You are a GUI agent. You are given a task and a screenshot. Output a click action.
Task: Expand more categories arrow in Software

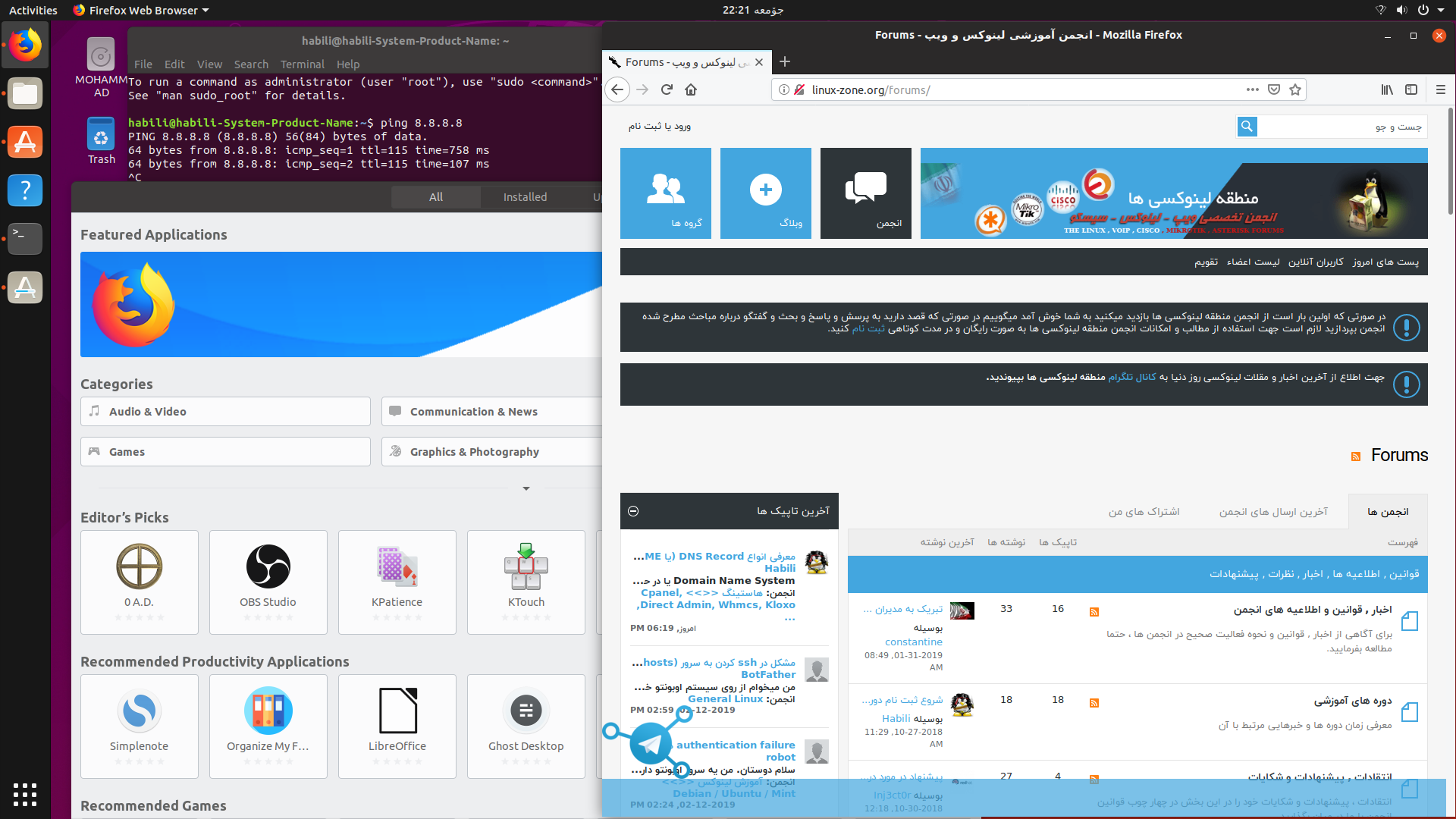[x=526, y=488]
